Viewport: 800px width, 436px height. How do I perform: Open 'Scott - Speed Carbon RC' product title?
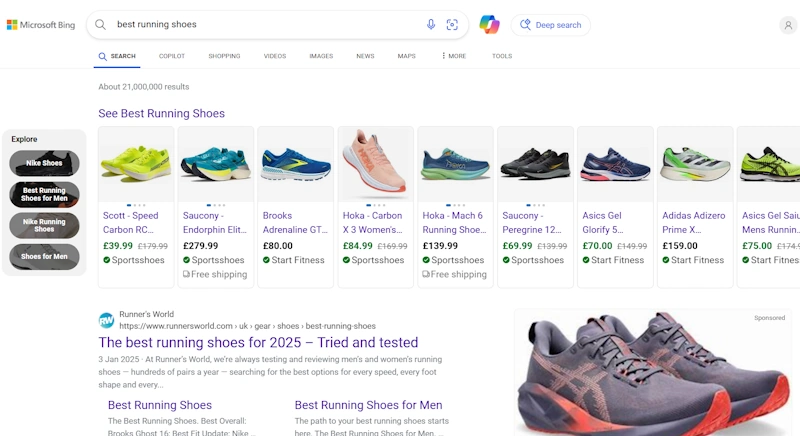click(131, 223)
